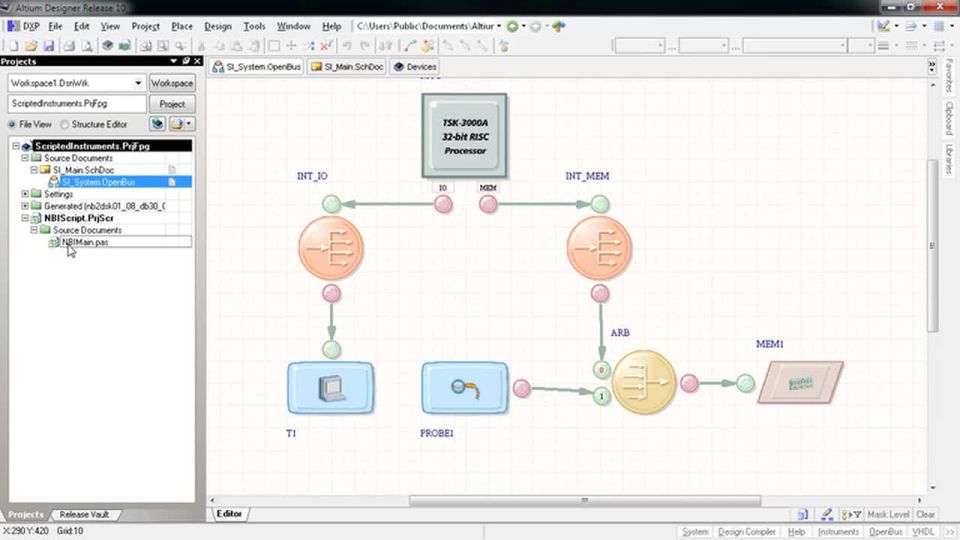This screenshot has height=540, width=960.
Task: Select the PROBE1 block
Action: [465, 388]
